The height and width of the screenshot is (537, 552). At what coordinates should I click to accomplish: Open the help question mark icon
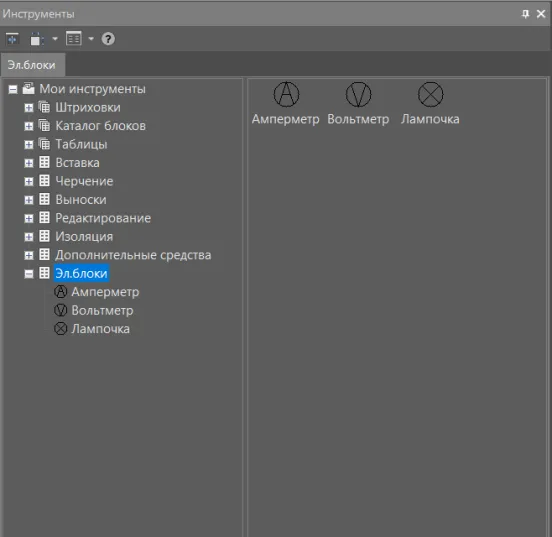pos(108,39)
